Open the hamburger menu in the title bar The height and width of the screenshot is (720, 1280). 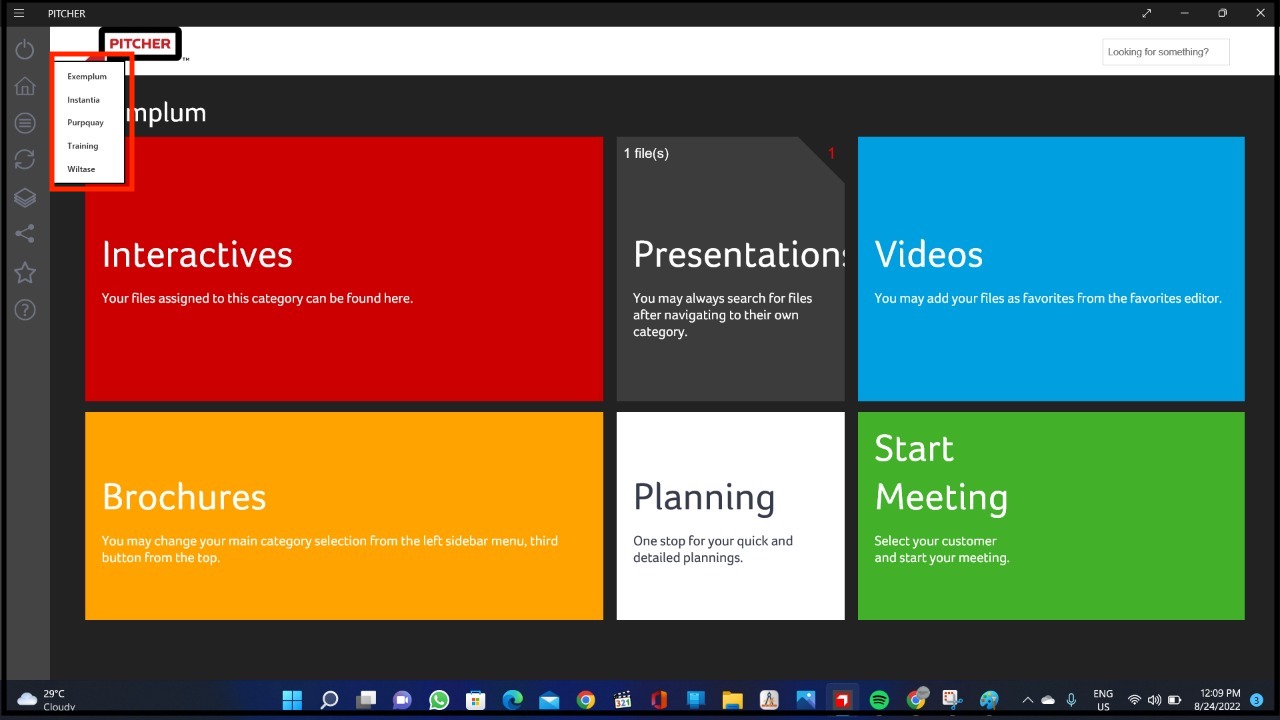click(18, 13)
